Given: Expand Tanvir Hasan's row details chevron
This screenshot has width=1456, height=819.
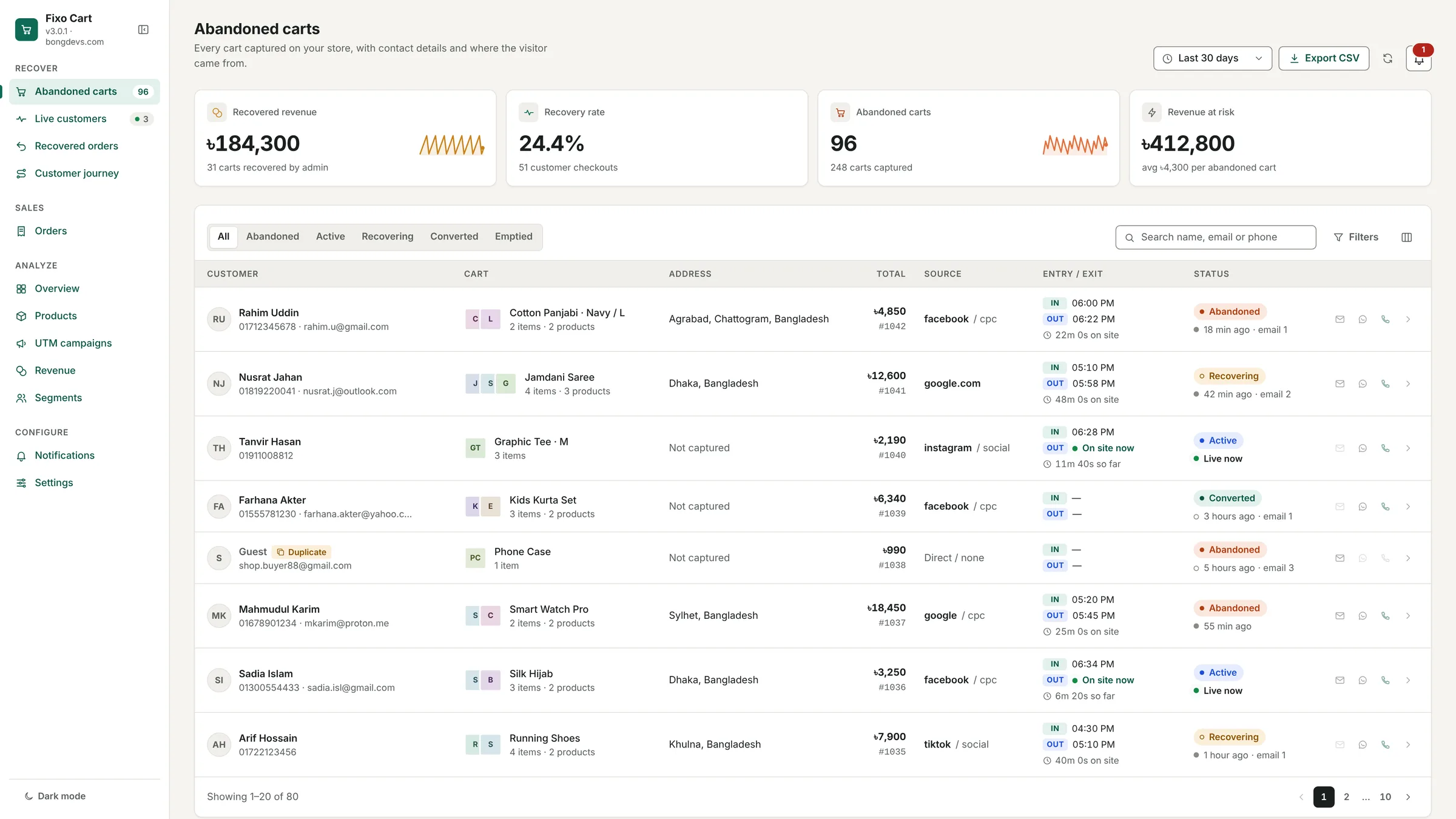Looking at the screenshot, I should coord(1408,448).
